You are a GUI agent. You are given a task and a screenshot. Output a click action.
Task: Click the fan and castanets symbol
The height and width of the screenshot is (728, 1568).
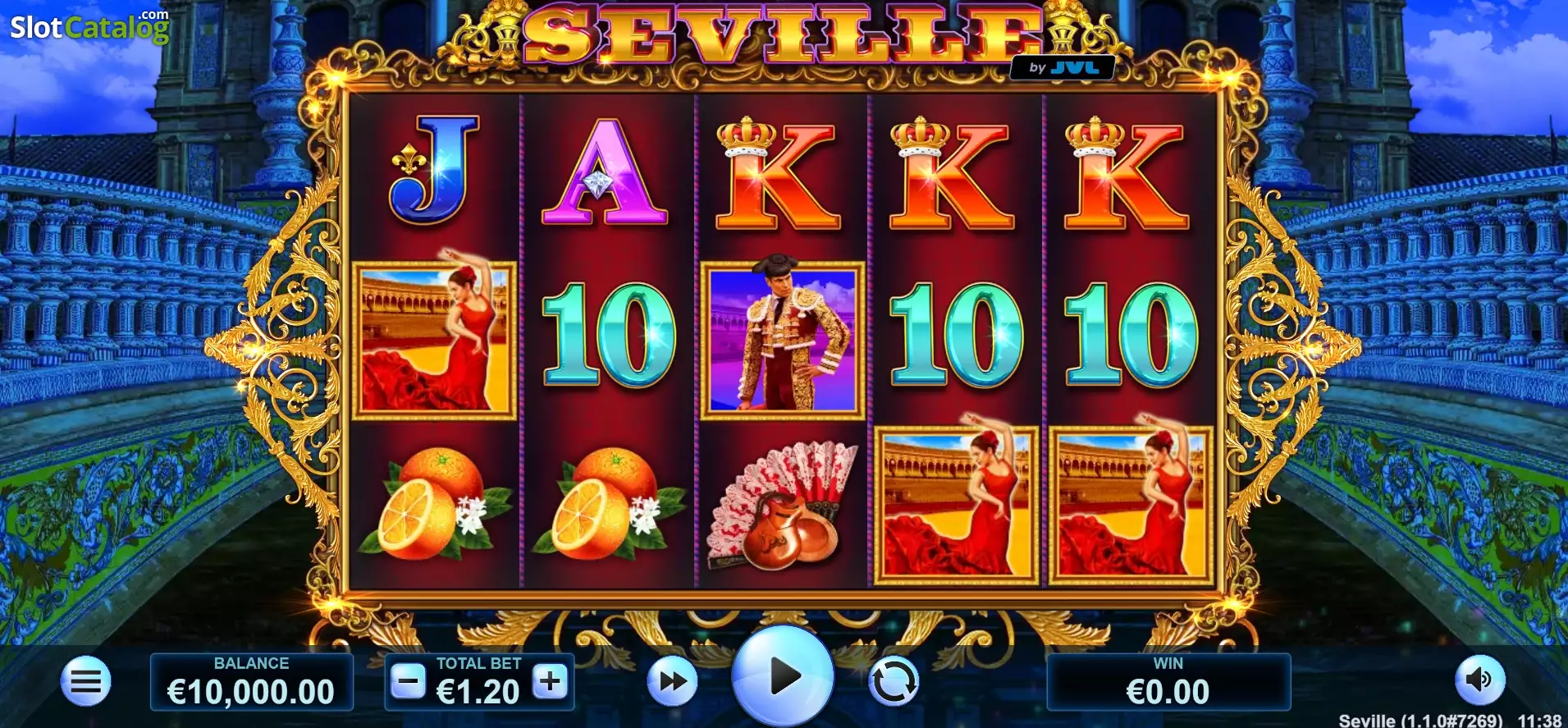click(x=782, y=506)
